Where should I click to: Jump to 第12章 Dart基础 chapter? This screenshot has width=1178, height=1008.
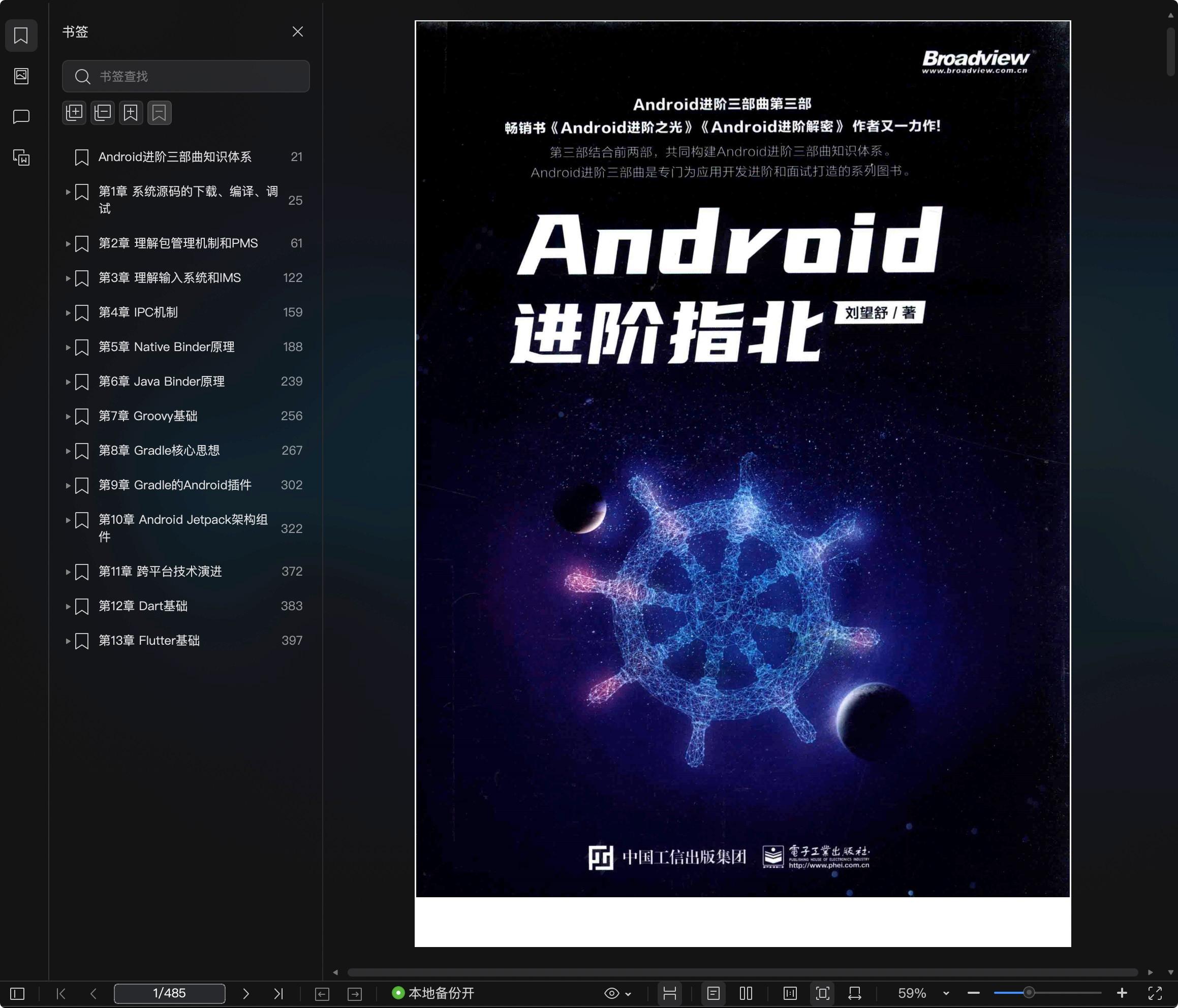pyautogui.click(x=143, y=606)
